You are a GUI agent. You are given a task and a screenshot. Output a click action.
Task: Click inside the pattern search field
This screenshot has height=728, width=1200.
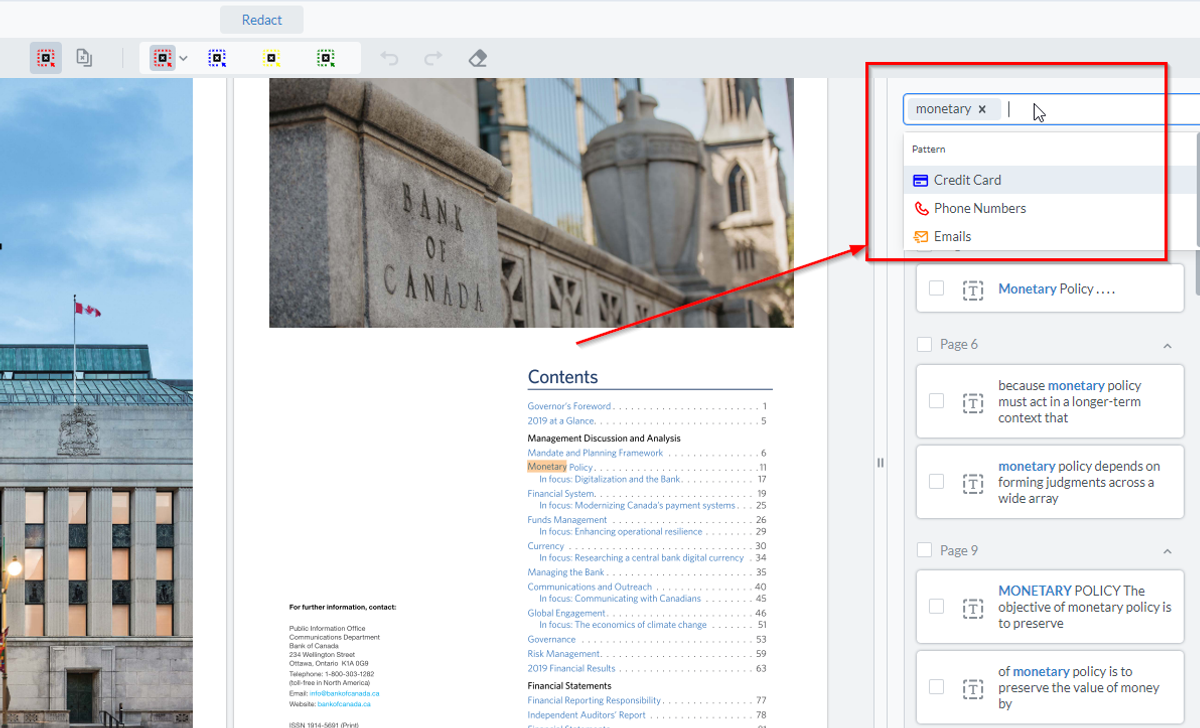[x=1060, y=109]
